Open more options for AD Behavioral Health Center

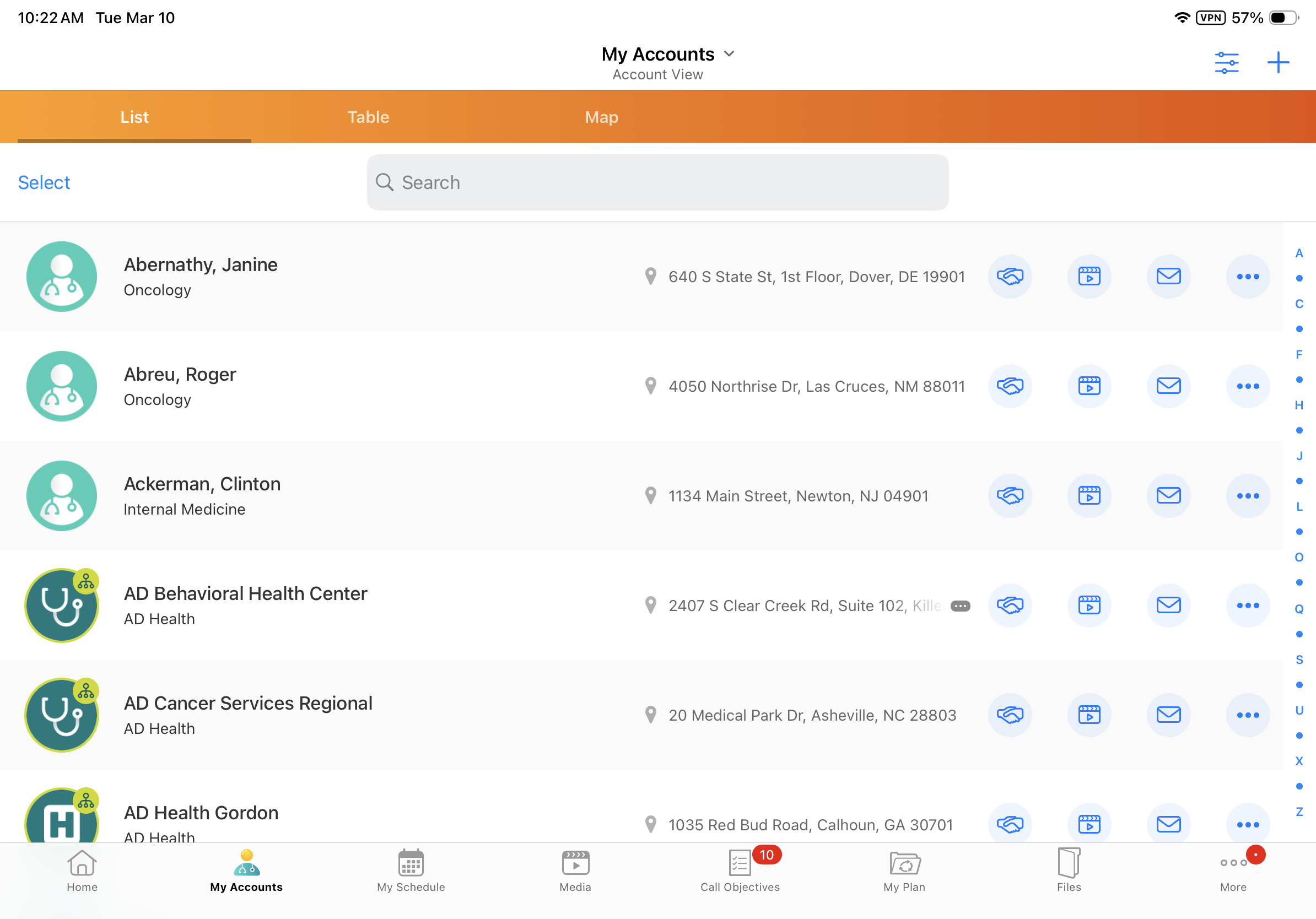tap(1247, 606)
